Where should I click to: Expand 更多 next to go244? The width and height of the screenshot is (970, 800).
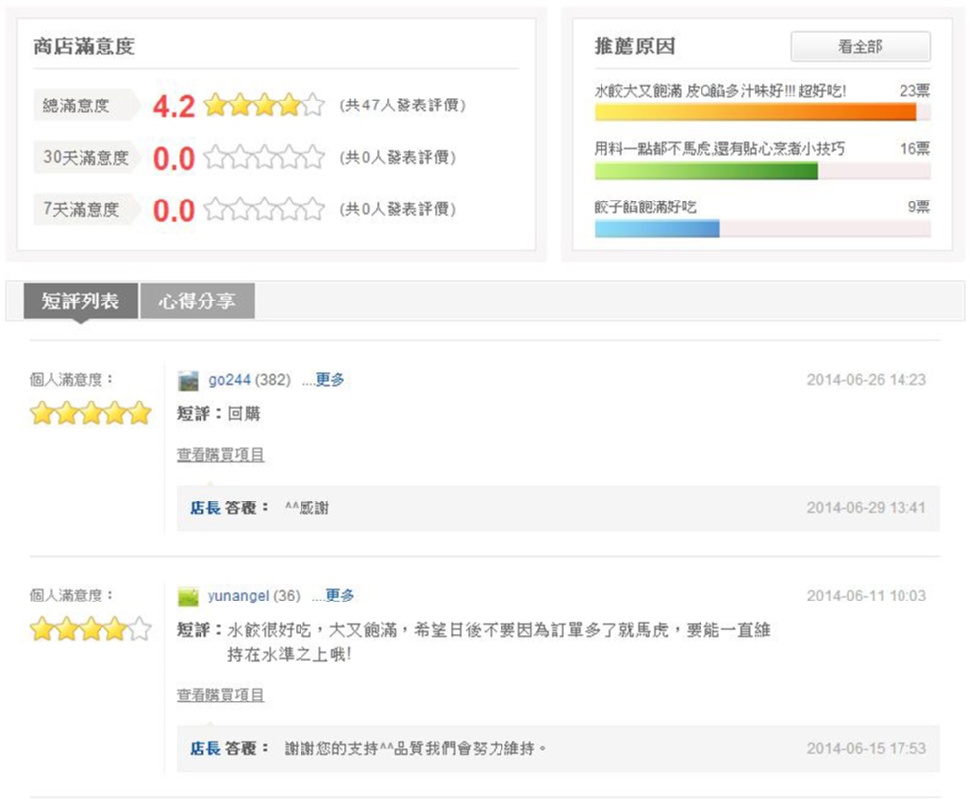tap(329, 380)
